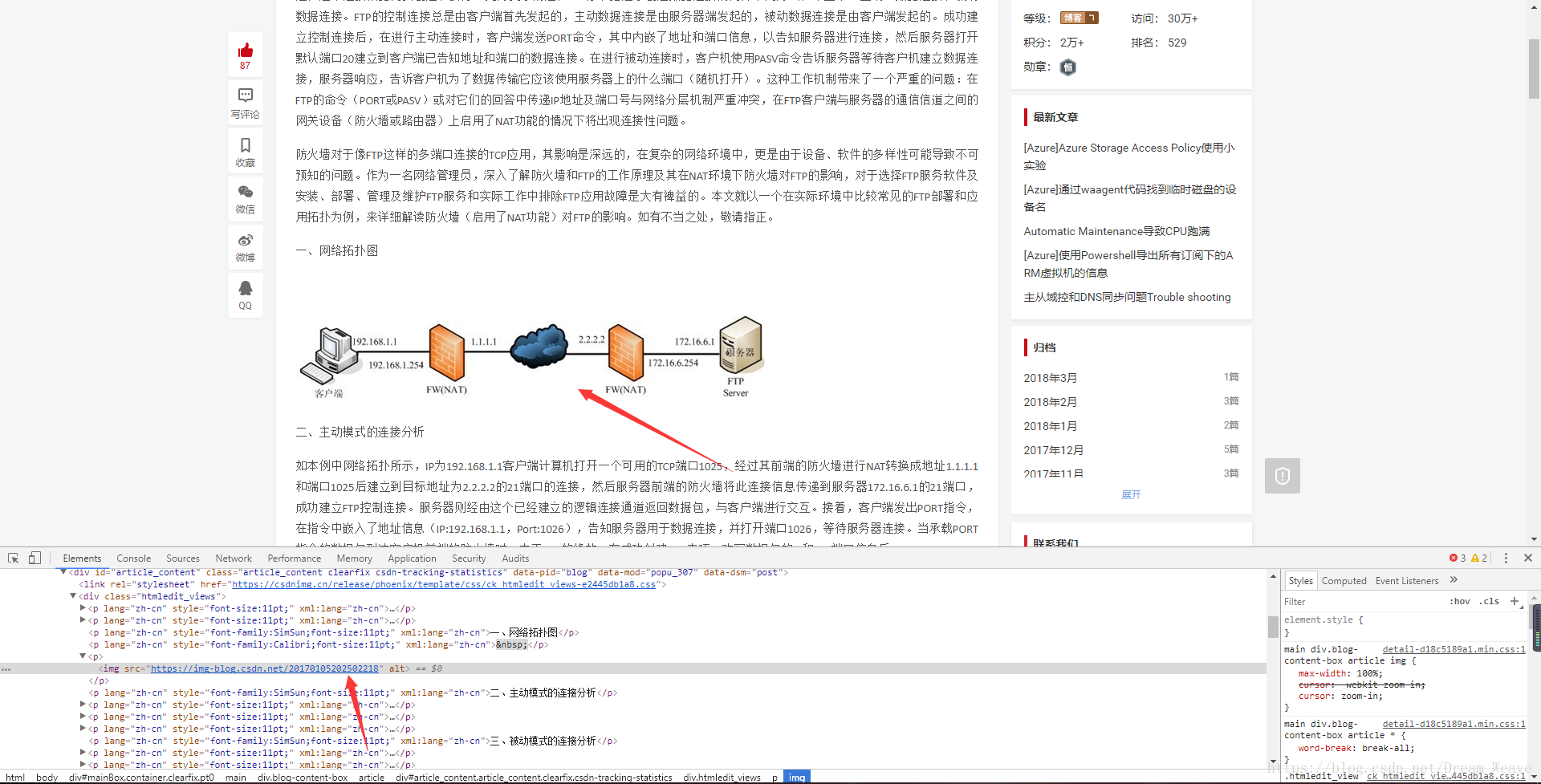1541x784 pixels.
Task: Select the Styles pane tab
Action: pos(1300,581)
